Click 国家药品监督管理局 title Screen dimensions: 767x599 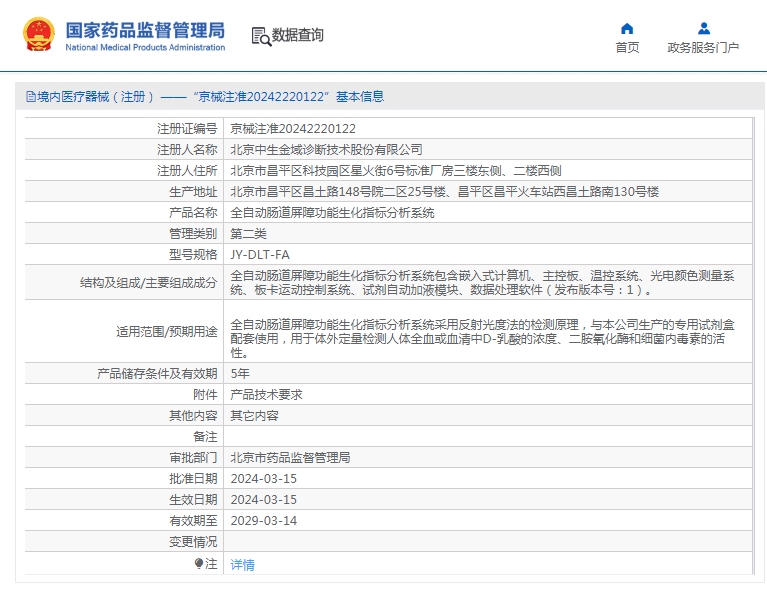coord(145,30)
